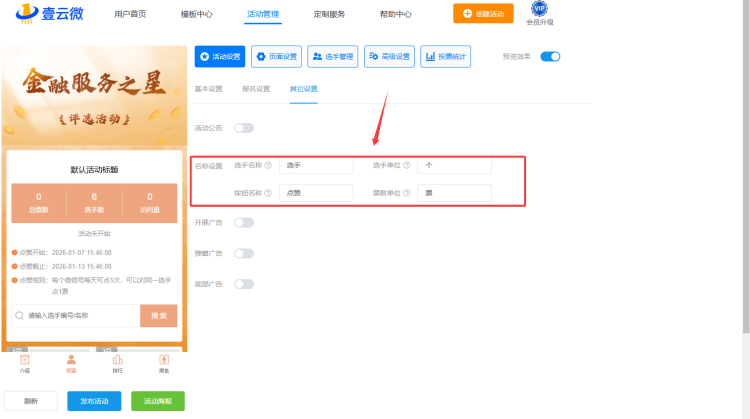Open the 排行 ranking icon in preview
This screenshot has width=750, height=419.
(x=118, y=361)
